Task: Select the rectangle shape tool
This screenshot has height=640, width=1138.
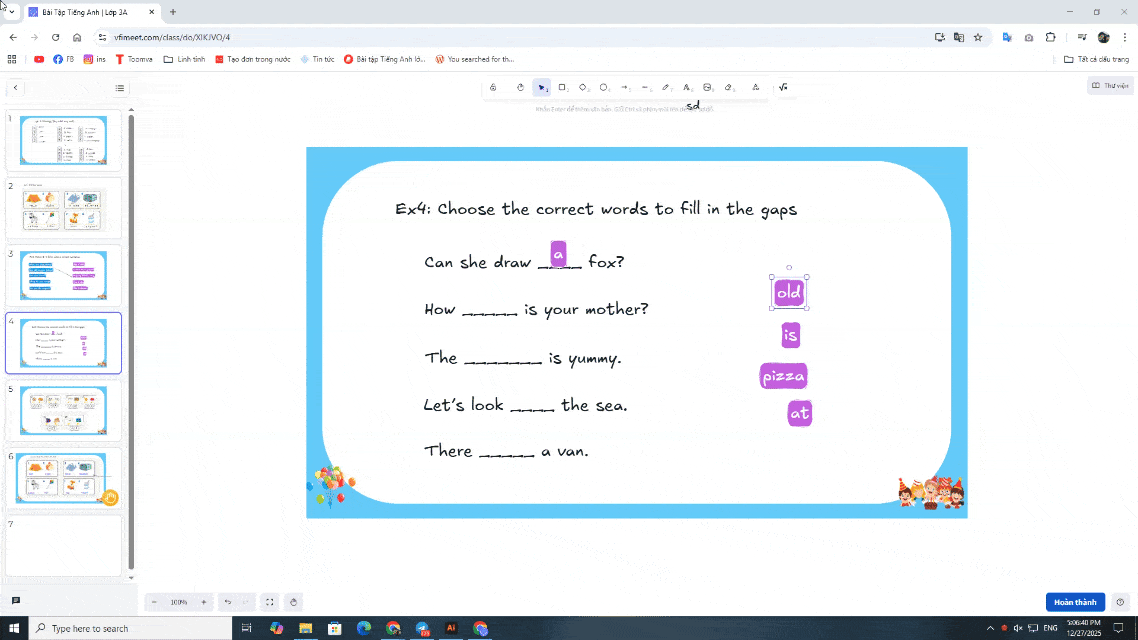Action: [x=562, y=88]
